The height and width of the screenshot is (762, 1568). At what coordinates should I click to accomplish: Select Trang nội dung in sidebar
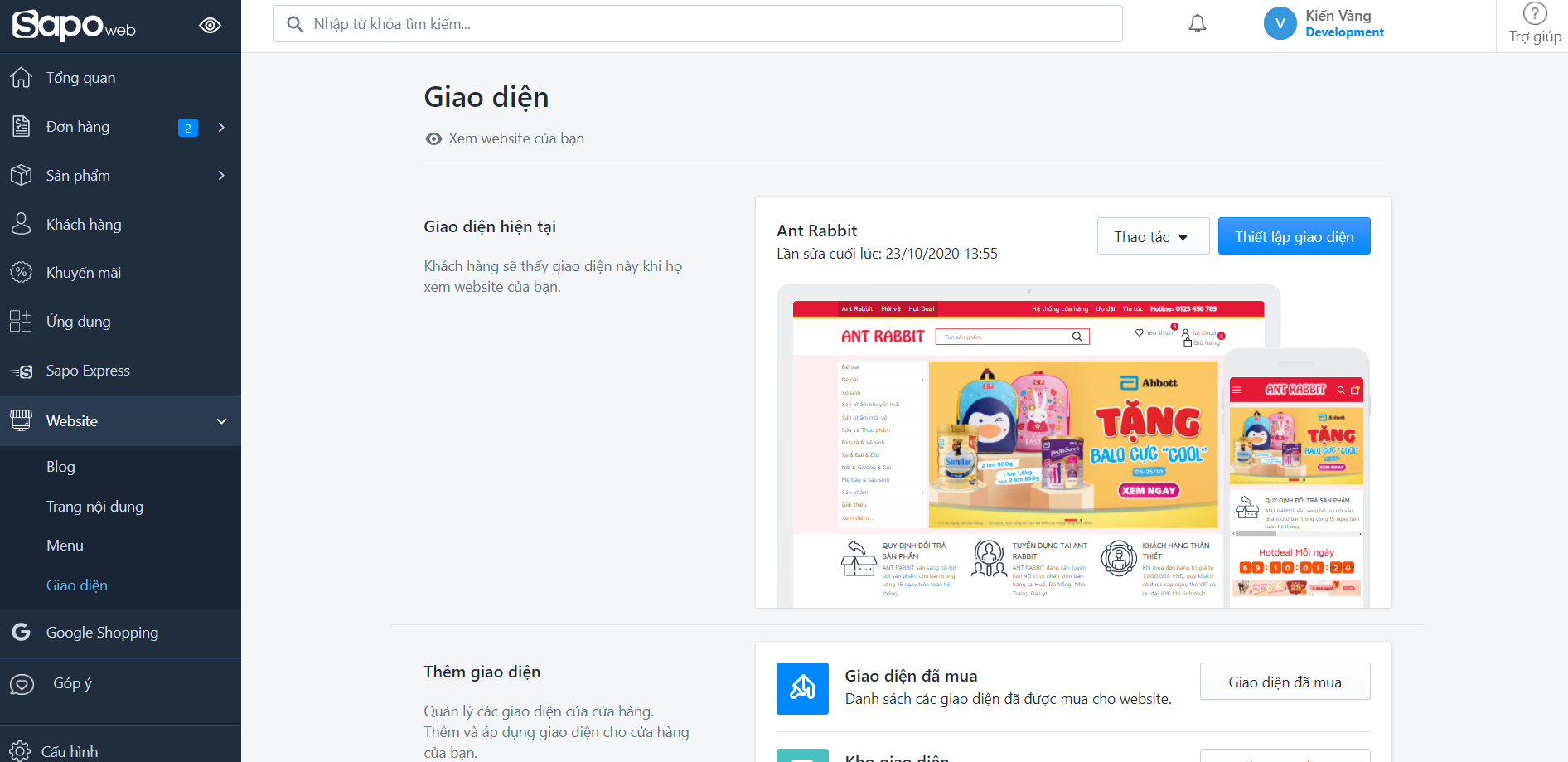(x=94, y=507)
